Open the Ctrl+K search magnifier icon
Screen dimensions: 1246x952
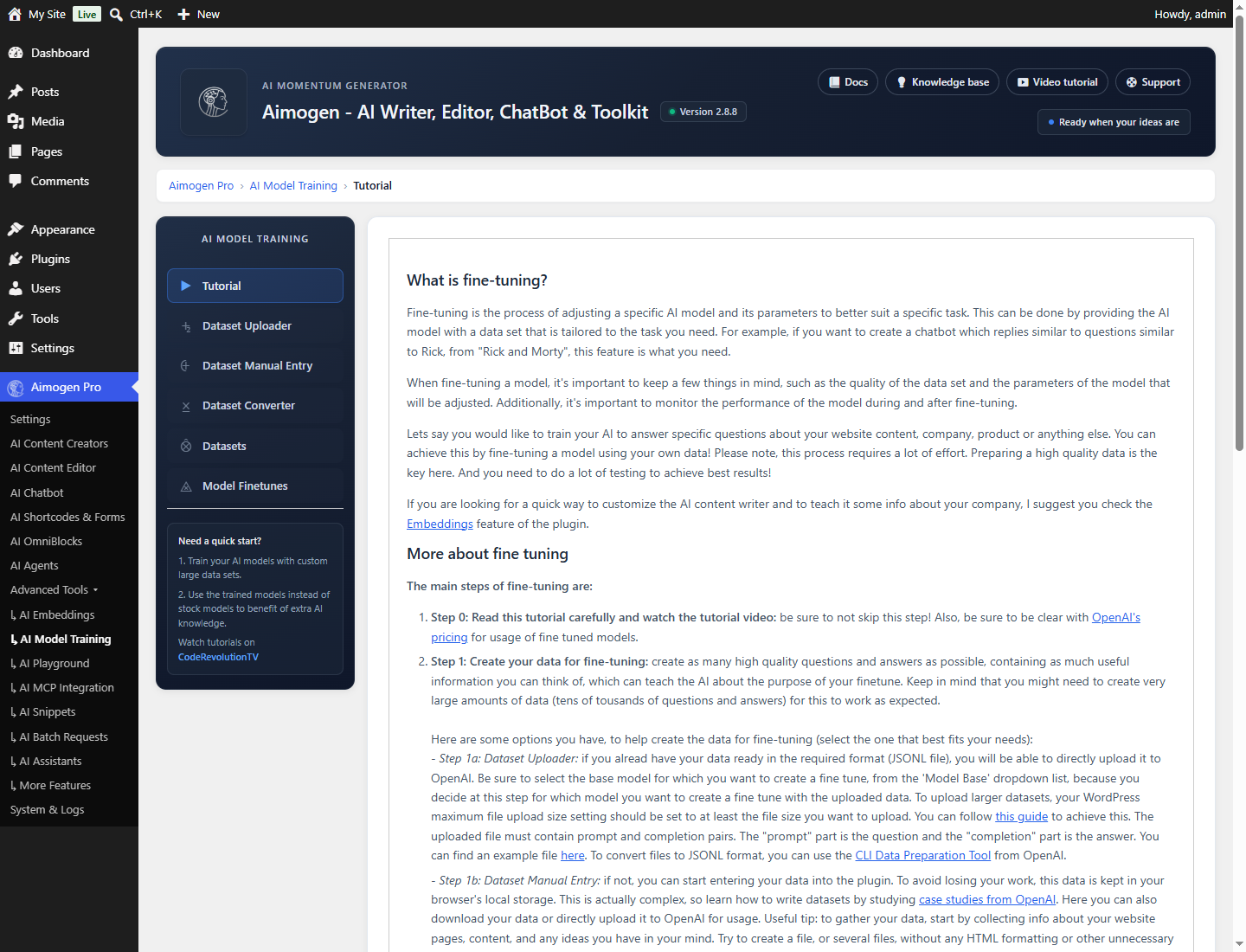[x=116, y=14]
